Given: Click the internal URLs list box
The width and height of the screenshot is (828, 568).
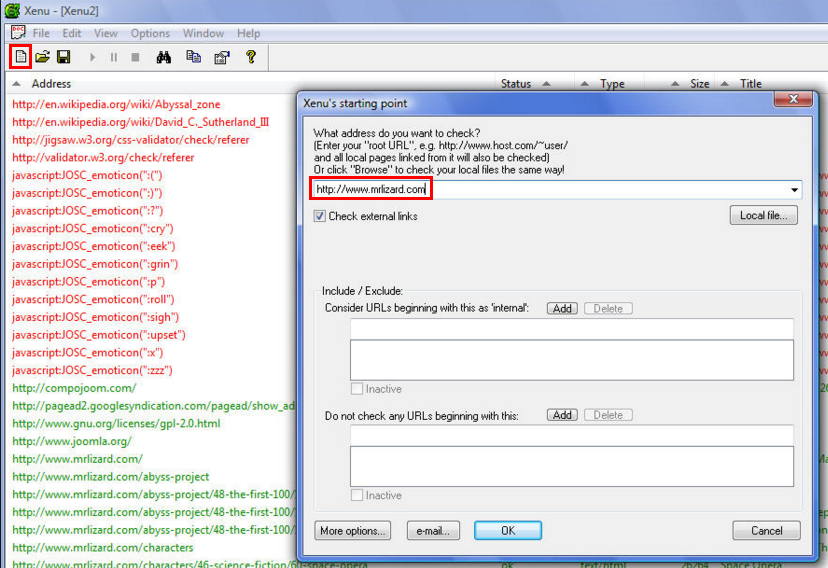Looking at the screenshot, I should click(571, 360).
